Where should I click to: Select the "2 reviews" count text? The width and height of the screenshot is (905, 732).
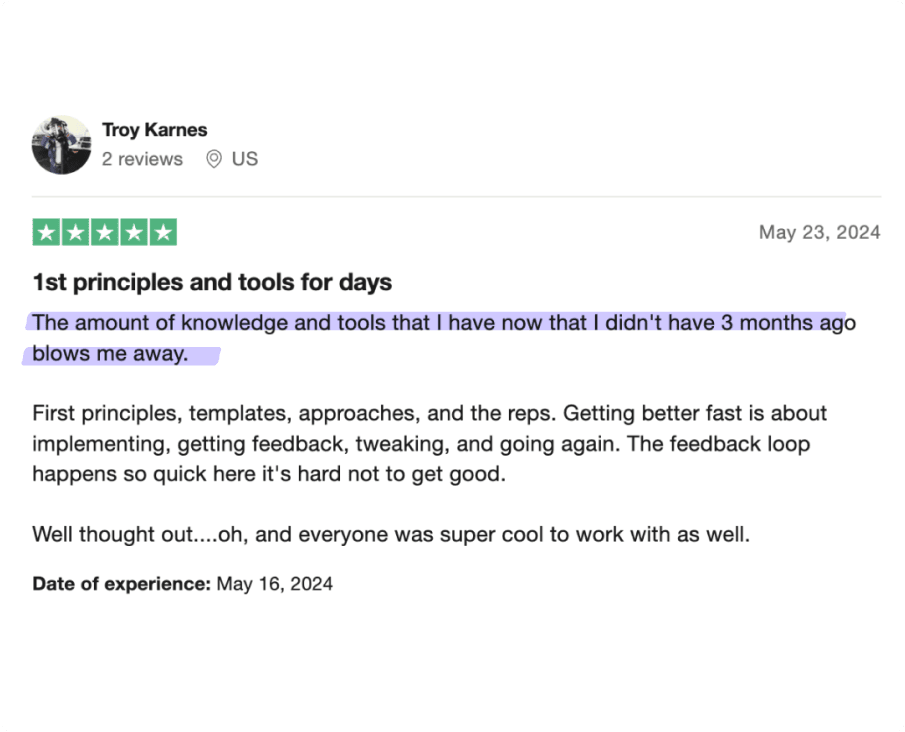(142, 159)
